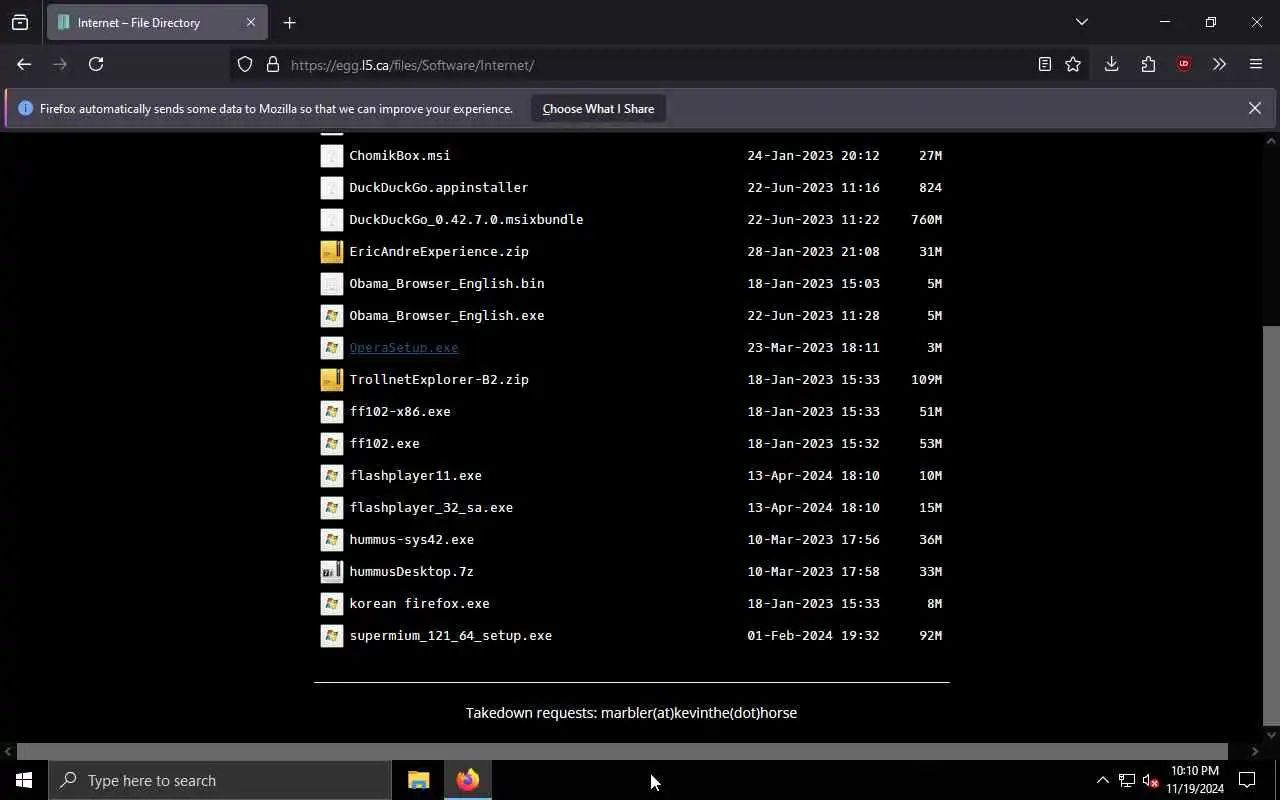Download ff102-x86.exe

point(399,412)
